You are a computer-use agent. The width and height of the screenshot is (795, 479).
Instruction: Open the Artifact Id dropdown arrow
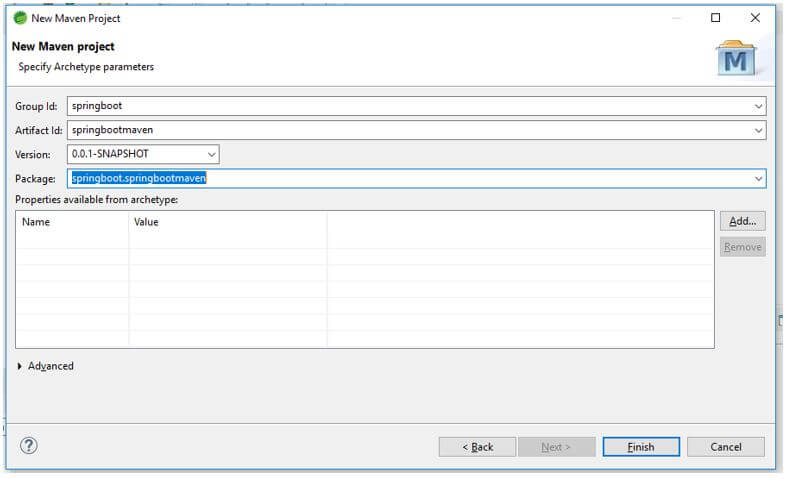tap(758, 131)
